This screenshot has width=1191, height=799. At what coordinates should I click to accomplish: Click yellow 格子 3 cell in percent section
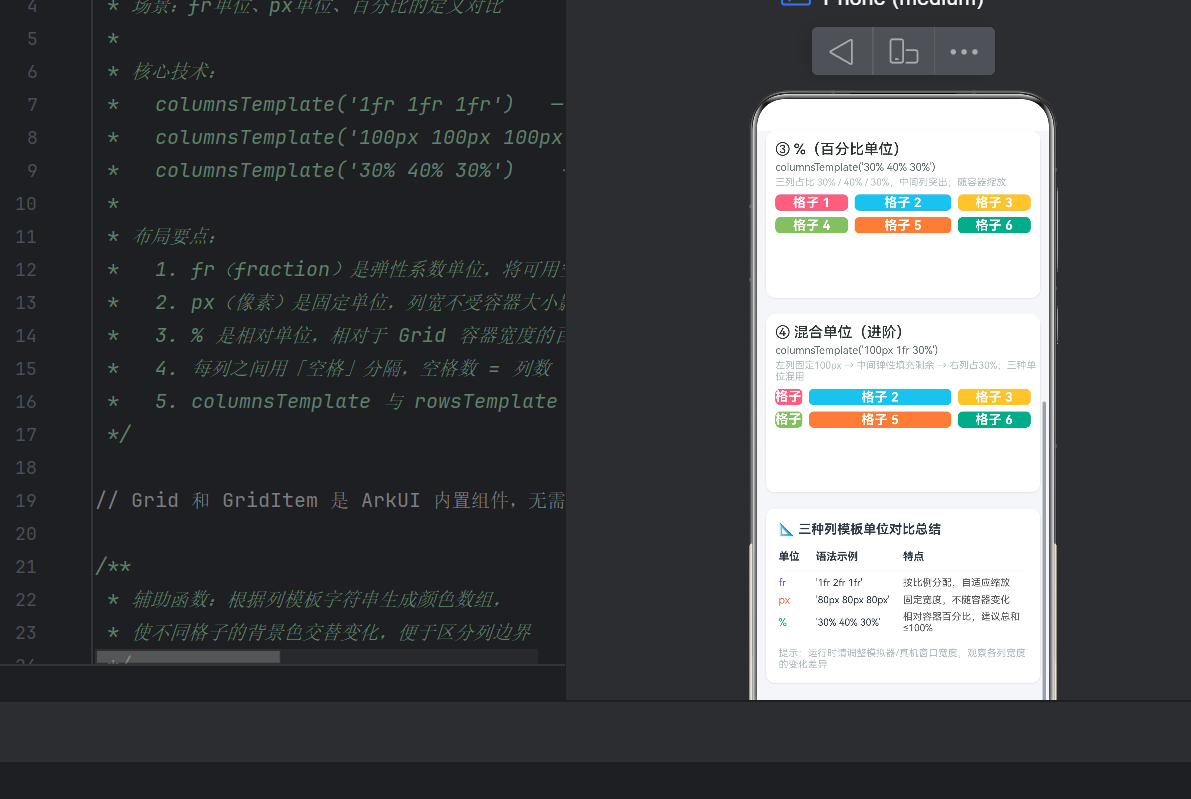click(x=994, y=203)
